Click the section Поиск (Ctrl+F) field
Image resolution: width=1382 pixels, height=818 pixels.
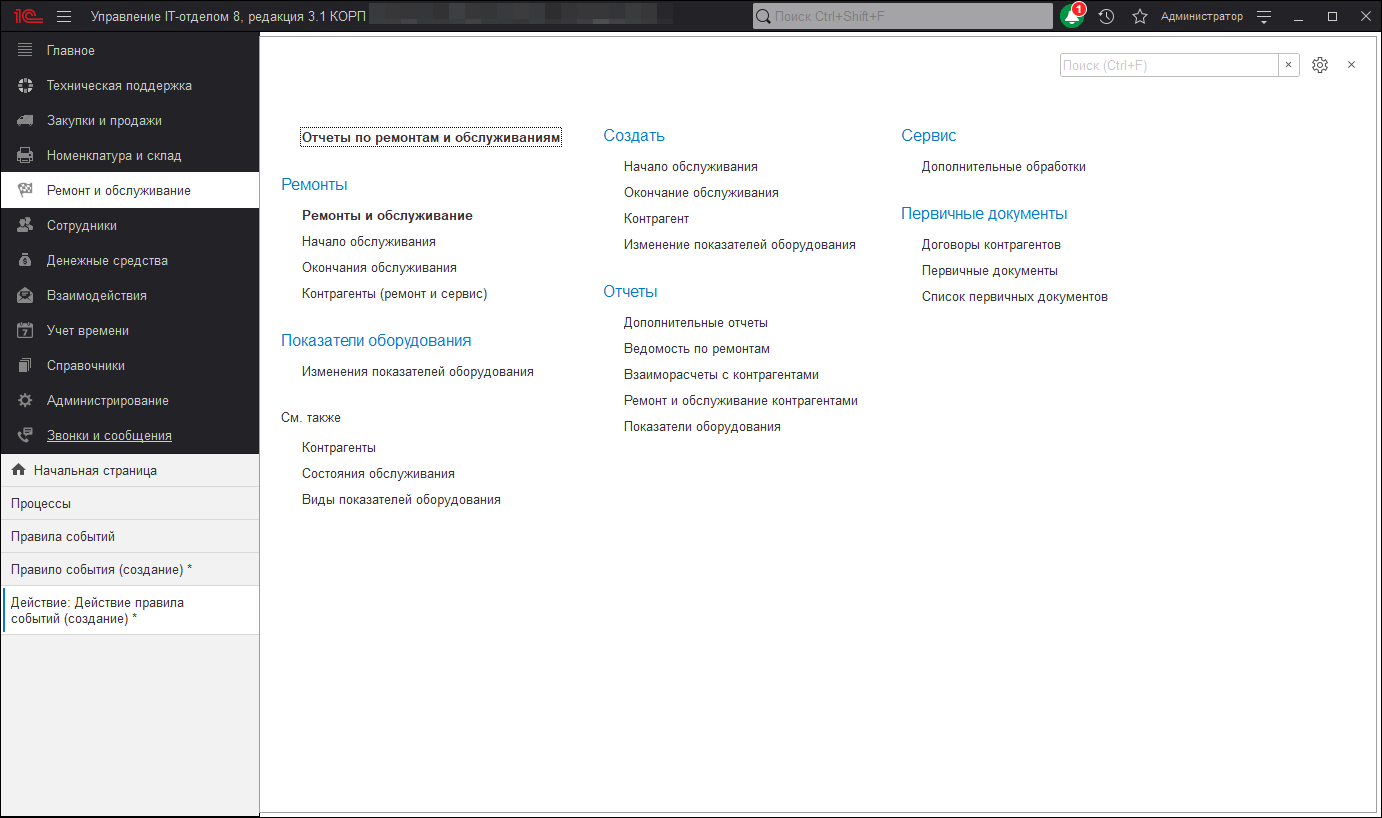point(1168,65)
